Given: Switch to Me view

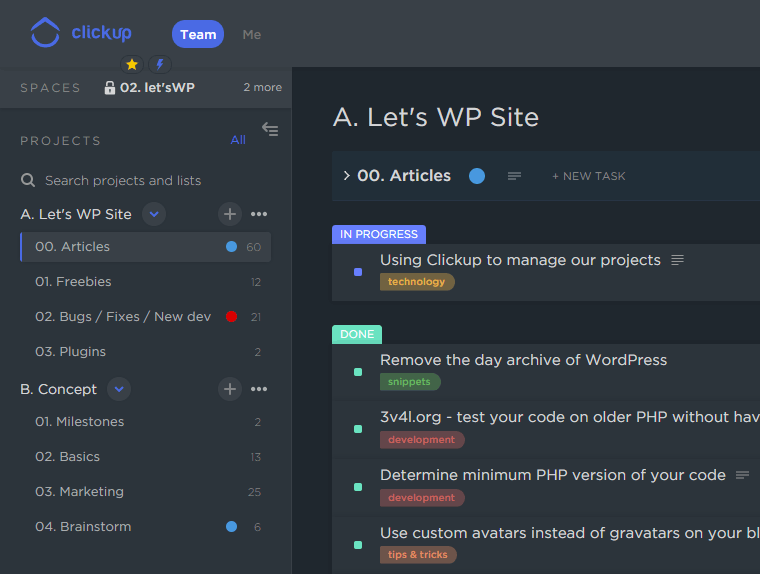Looking at the screenshot, I should click(252, 34).
